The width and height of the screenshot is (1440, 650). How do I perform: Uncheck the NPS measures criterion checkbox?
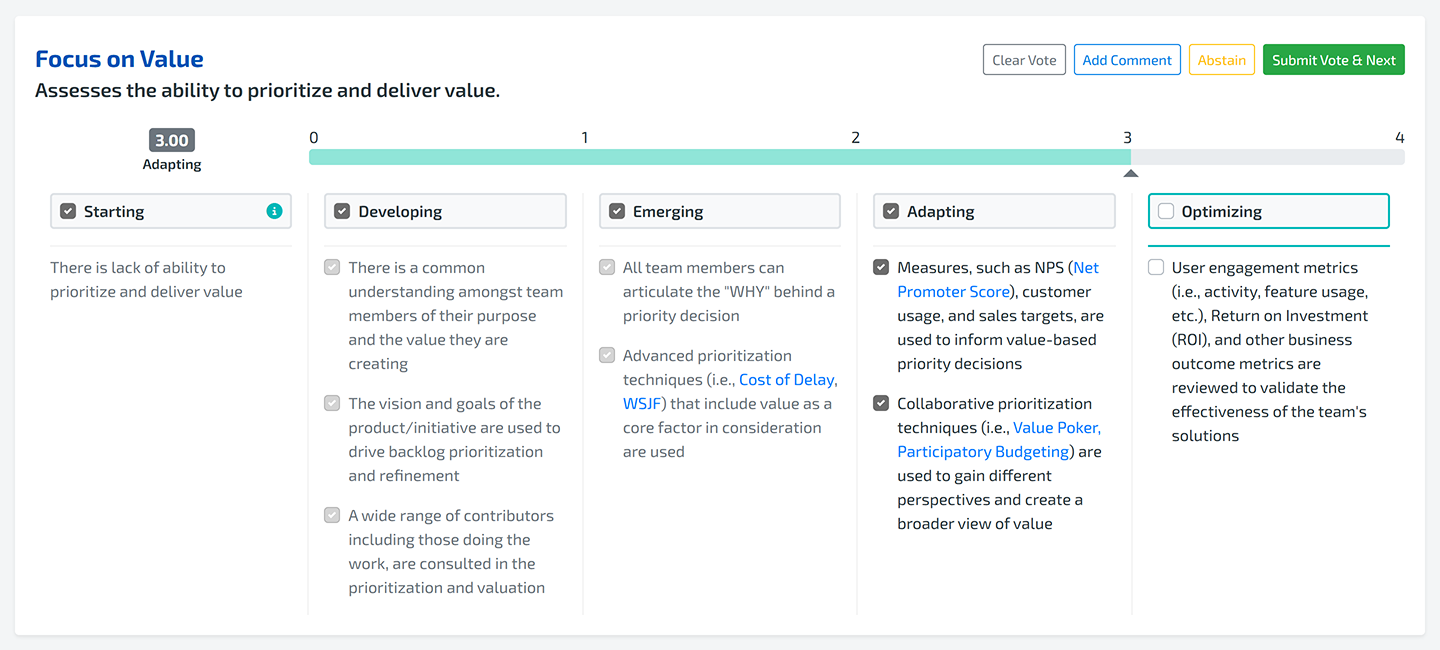point(881,267)
